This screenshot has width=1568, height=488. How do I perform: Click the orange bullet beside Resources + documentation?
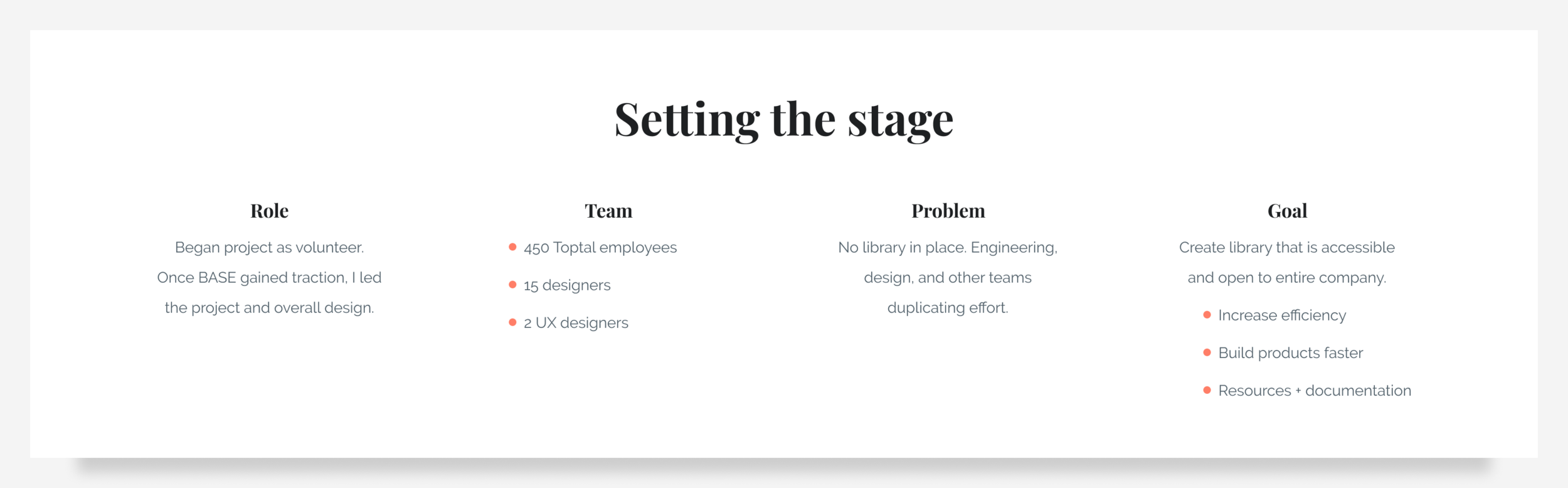click(x=1207, y=390)
